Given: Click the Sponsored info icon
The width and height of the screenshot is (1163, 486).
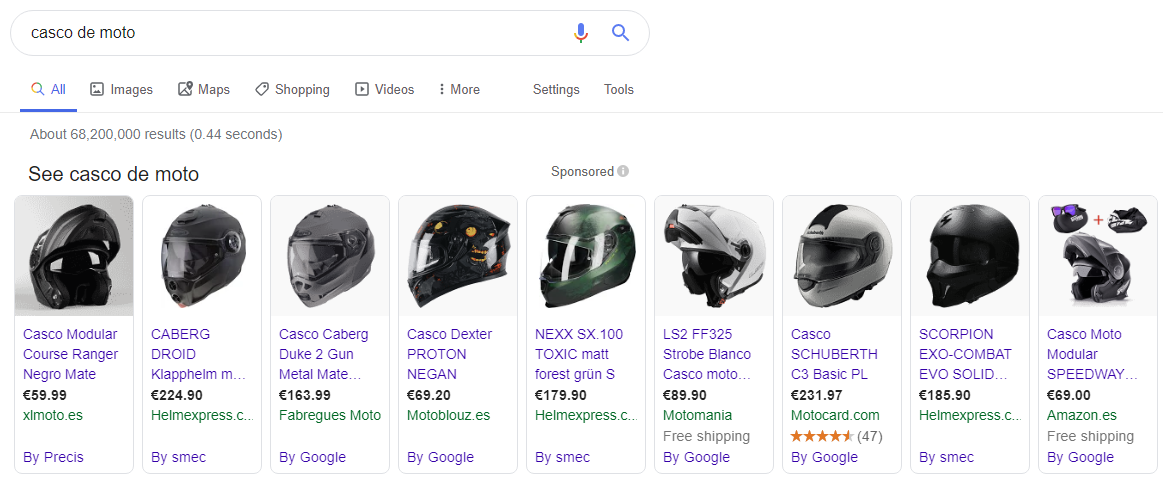Looking at the screenshot, I should pos(623,171).
